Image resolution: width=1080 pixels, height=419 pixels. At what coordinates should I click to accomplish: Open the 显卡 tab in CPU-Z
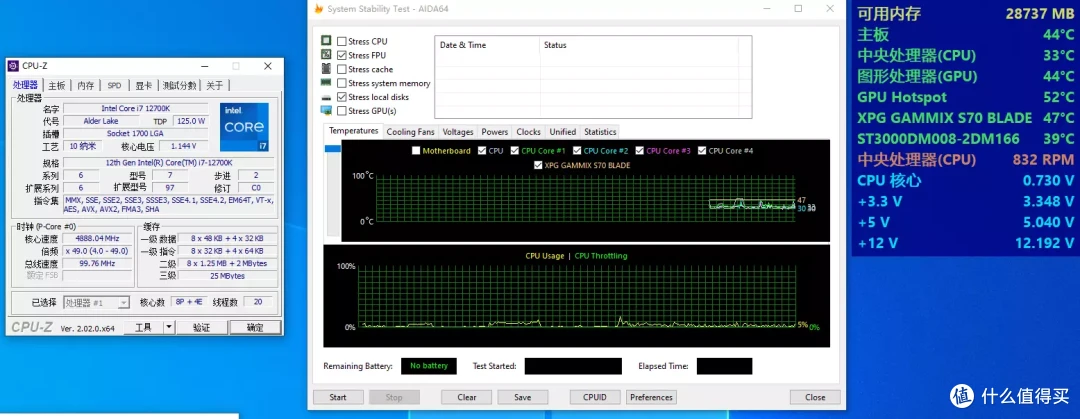pyautogui.click(x=143, y=85)
